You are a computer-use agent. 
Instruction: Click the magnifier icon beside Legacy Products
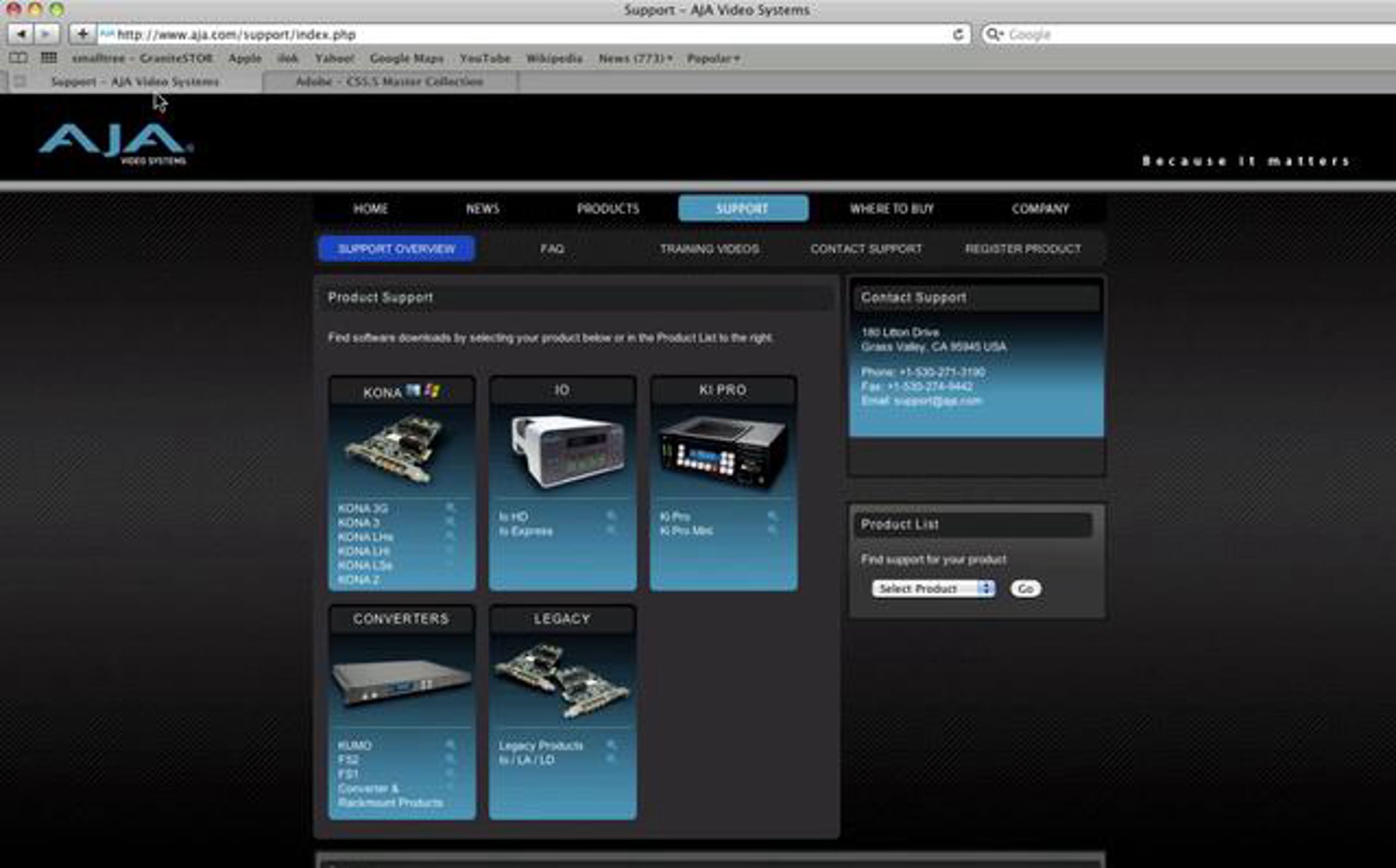coord(611,745)
